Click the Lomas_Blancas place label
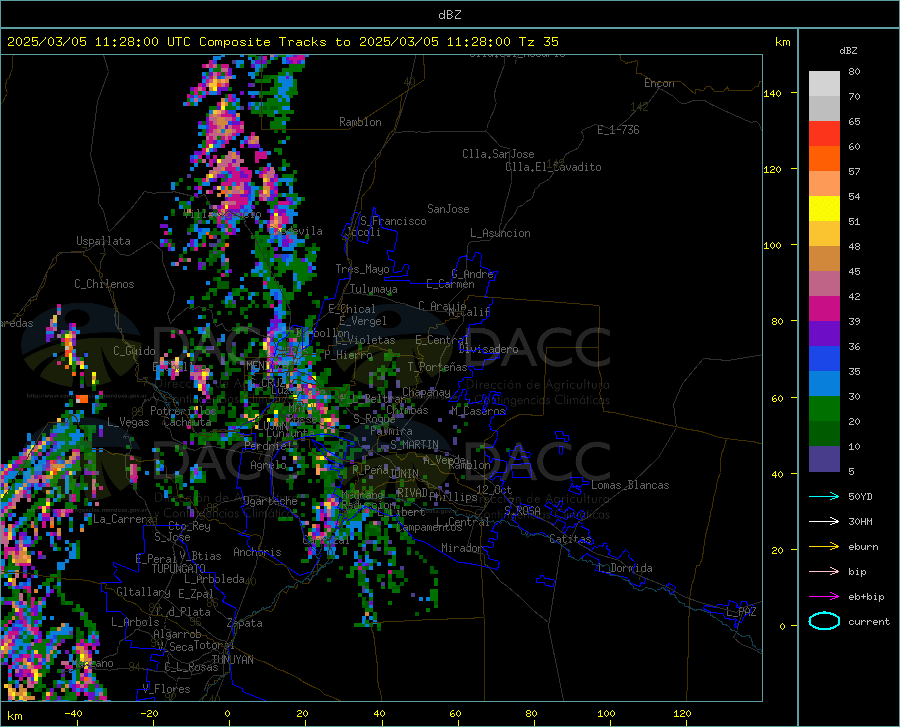900x727 pixels. [630, 485]
